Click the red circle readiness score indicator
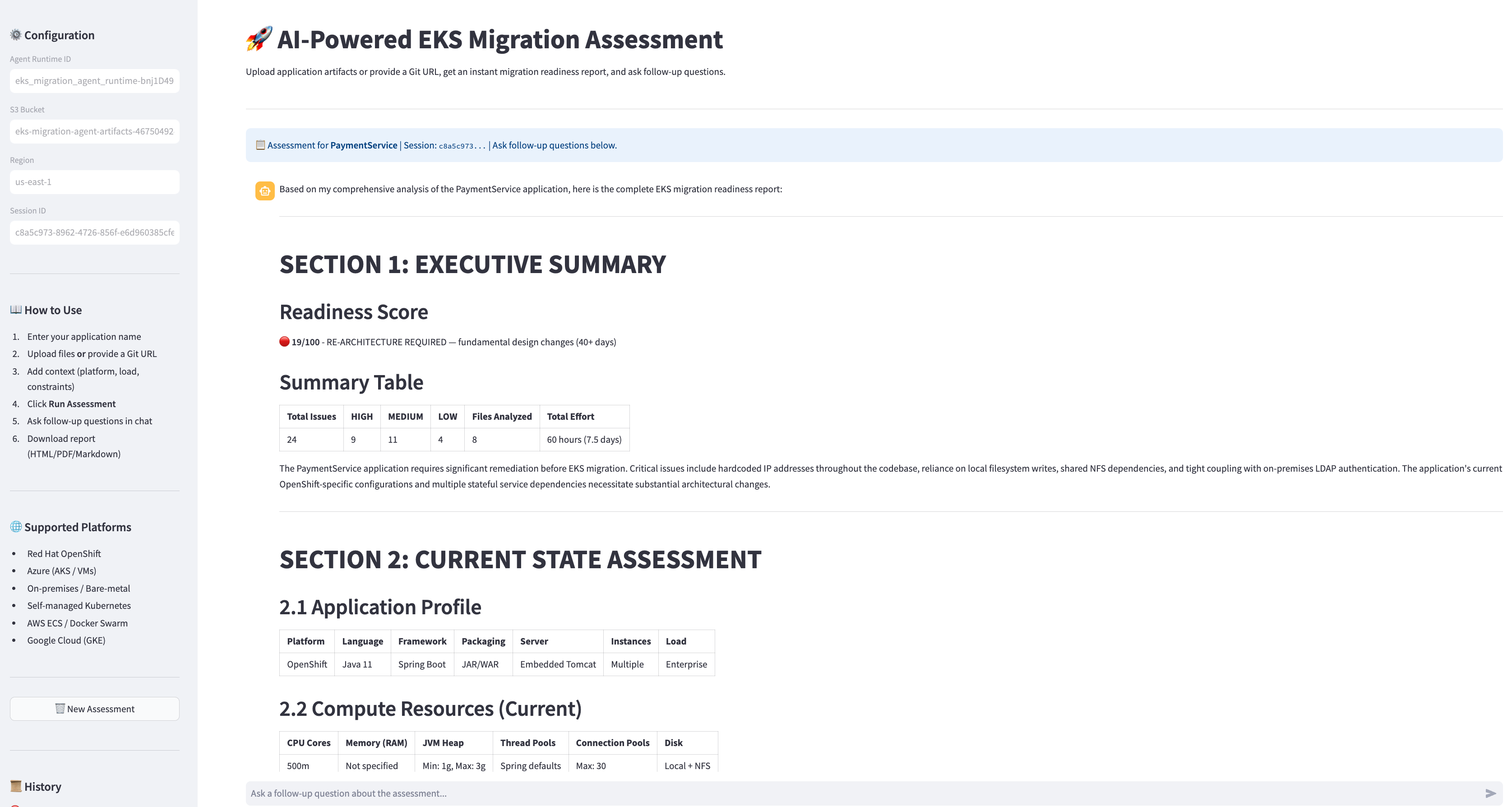1512x807 pixels. click(x=284, y=341)
